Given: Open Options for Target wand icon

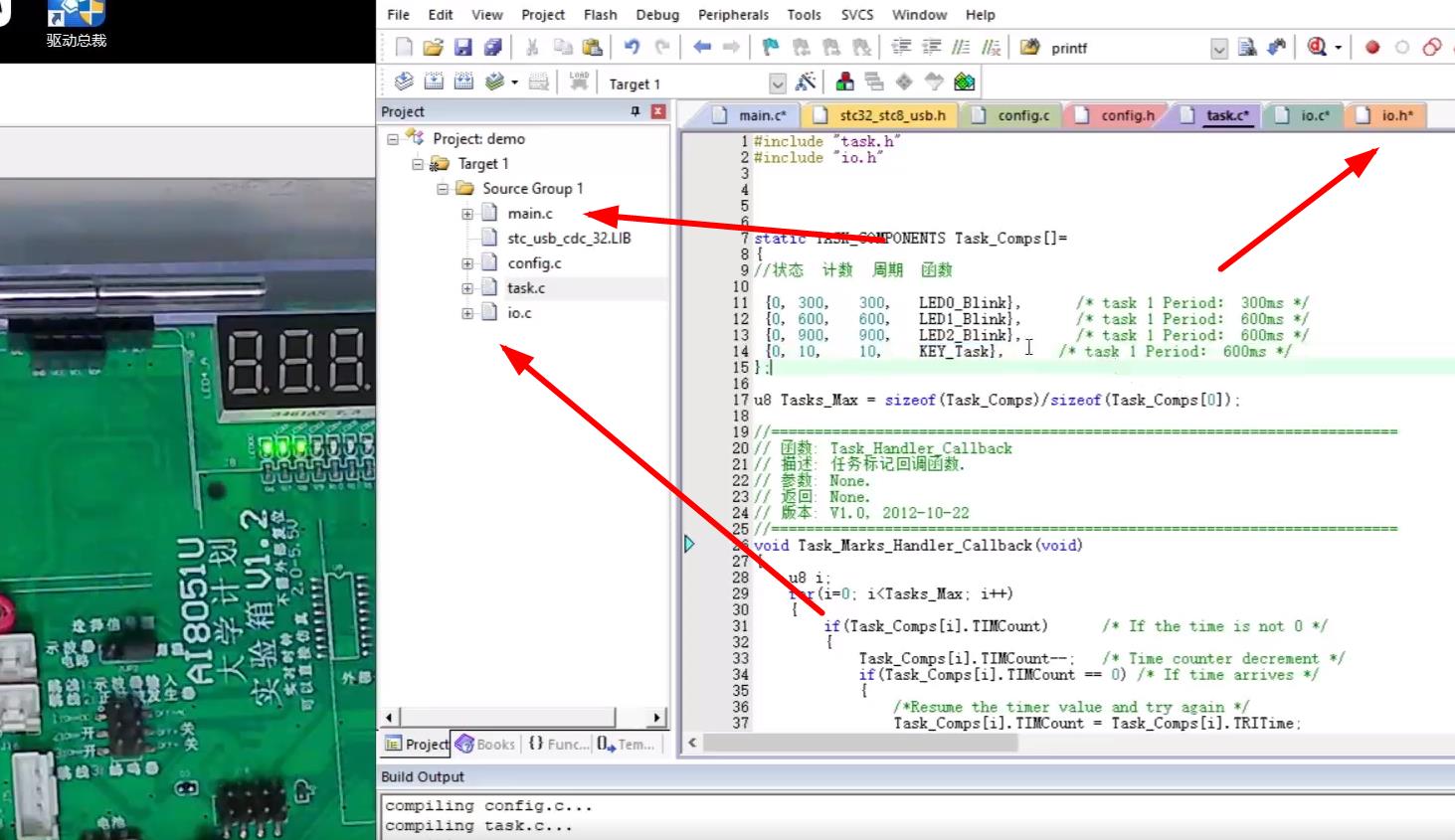Looking at the screenshot, I should point(806,83).
